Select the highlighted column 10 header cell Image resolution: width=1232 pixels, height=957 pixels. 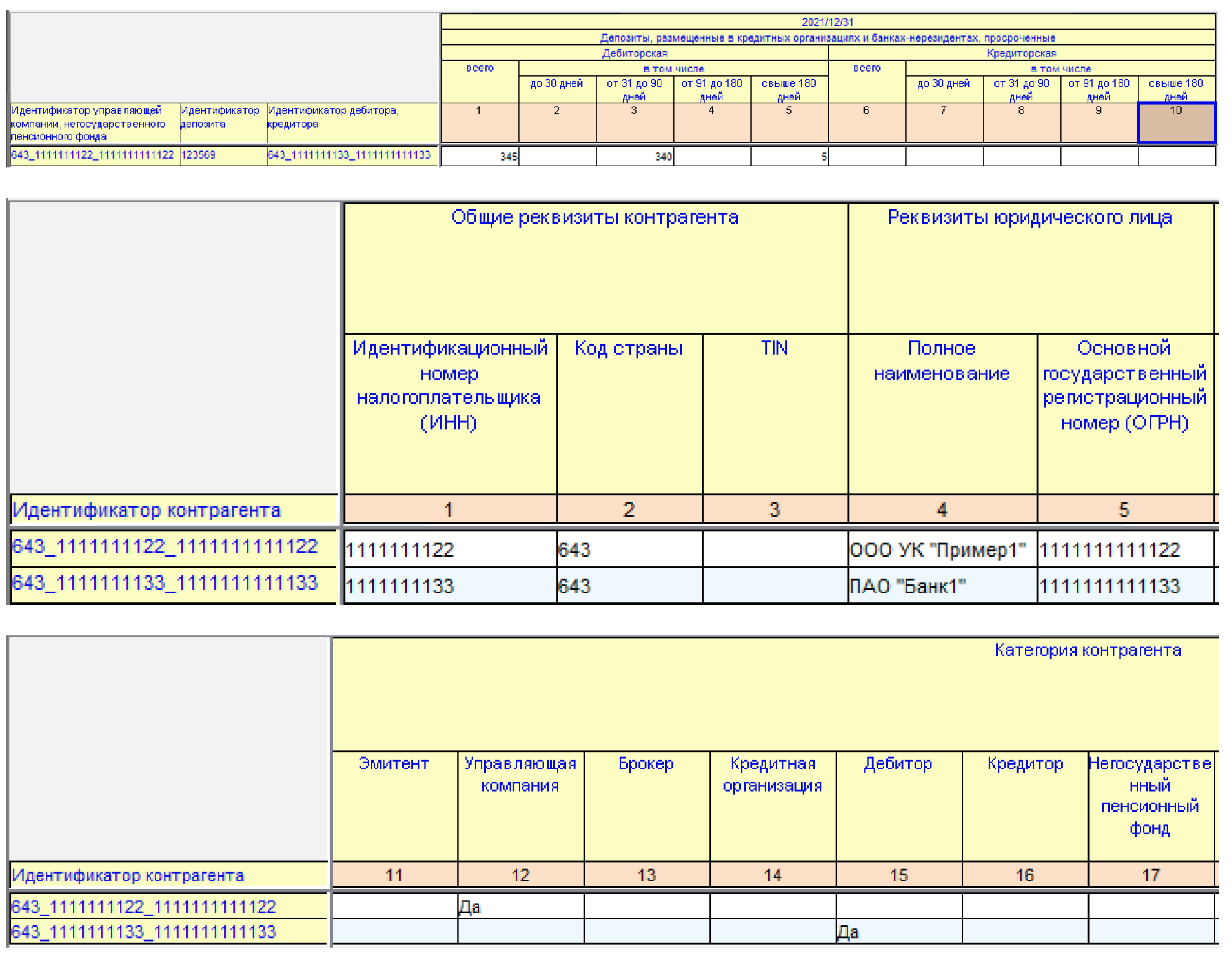click(1176, 123)
